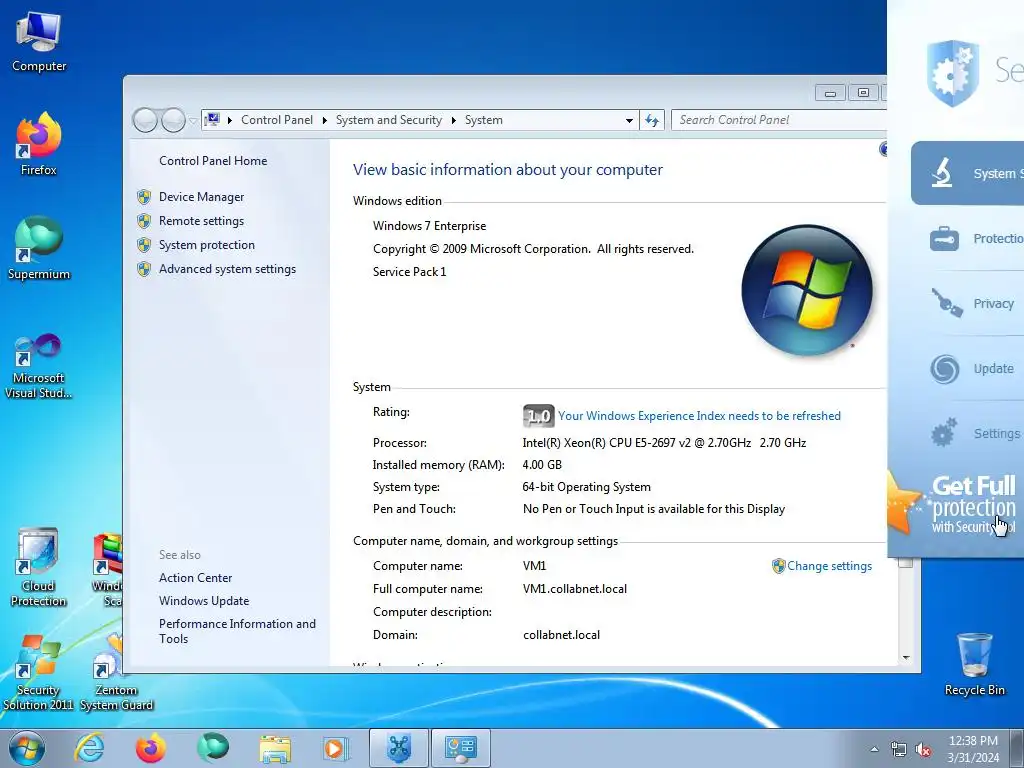Click the network tray icon
This screenshot has width=1024, height=768.
[899, 749]
